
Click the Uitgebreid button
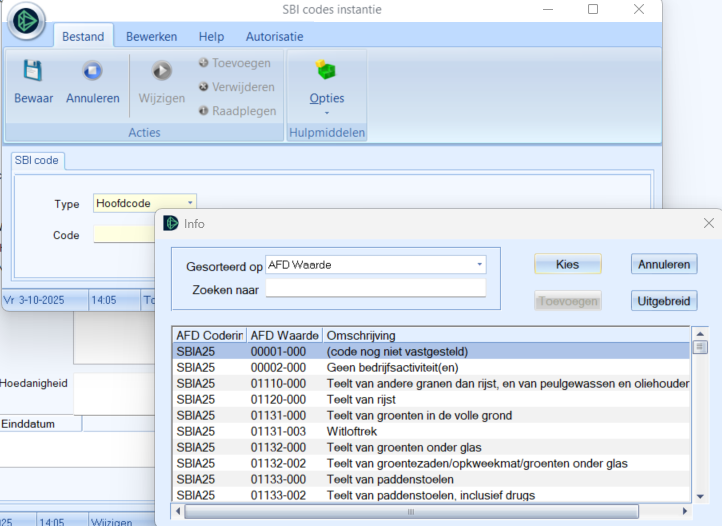click(664, 301)
